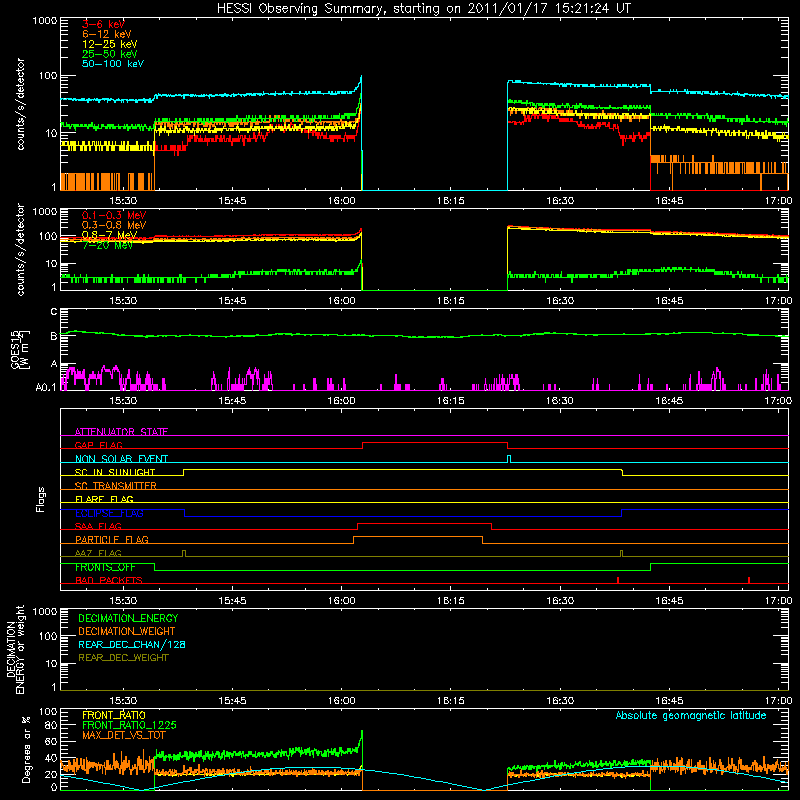
Task: Click the BAD_PACKETS flag label
Action: click(109, 580)
